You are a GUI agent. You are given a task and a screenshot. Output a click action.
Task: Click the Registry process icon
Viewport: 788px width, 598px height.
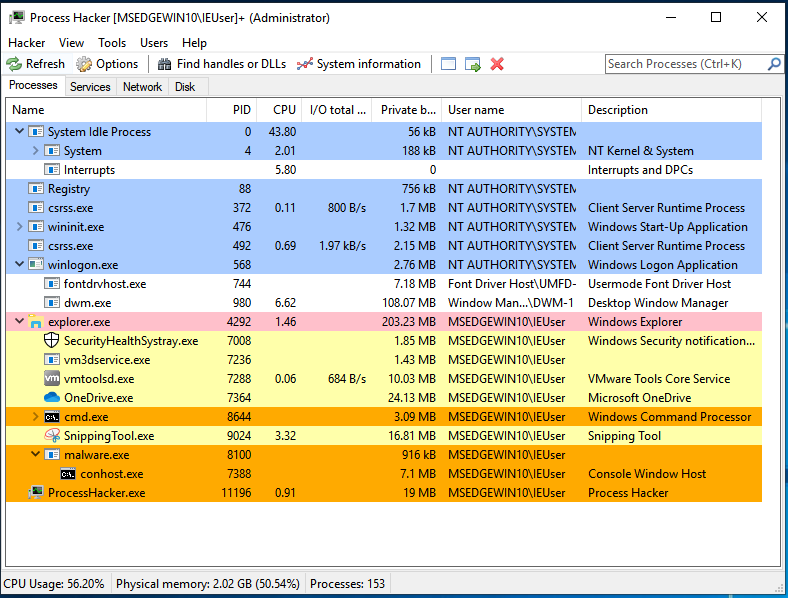[36, 188]
